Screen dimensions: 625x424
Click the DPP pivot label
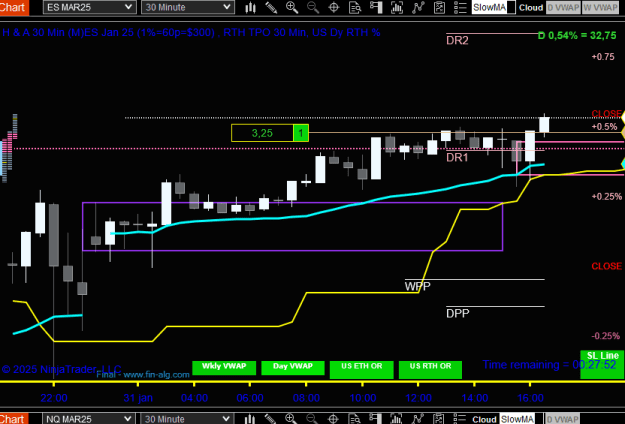click(x=458, y=313)
